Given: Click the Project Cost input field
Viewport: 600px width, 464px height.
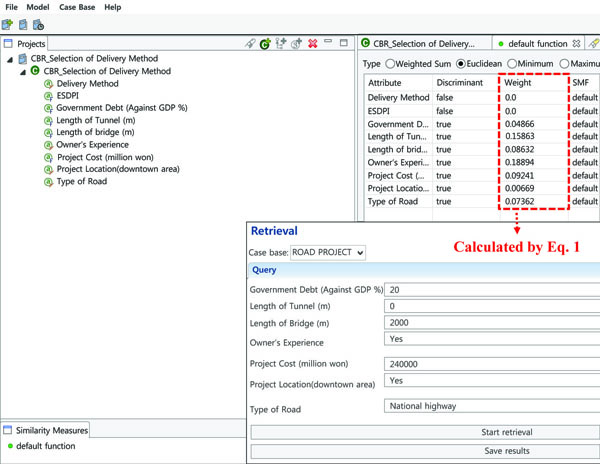Looking at the screenshot, I should (x=492, y=364).
